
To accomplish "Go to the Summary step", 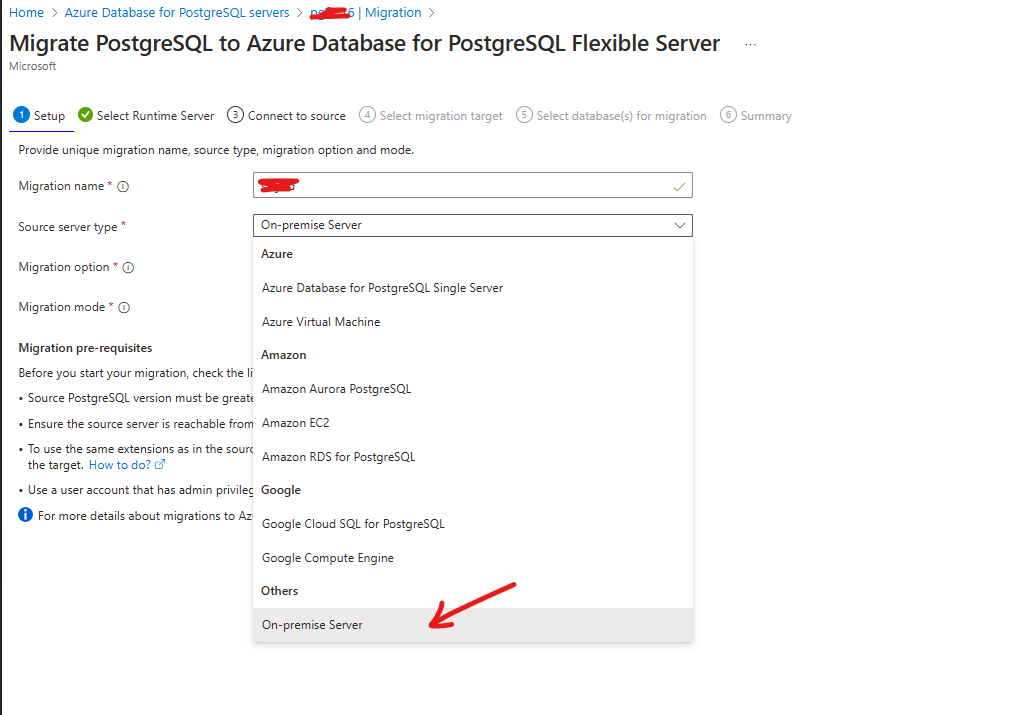I will [x=755, y=116].
